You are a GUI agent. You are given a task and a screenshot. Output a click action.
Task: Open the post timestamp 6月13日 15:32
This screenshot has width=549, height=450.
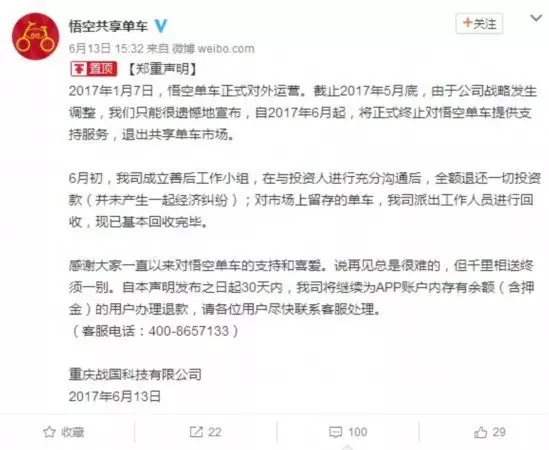(x=106, y=48)
